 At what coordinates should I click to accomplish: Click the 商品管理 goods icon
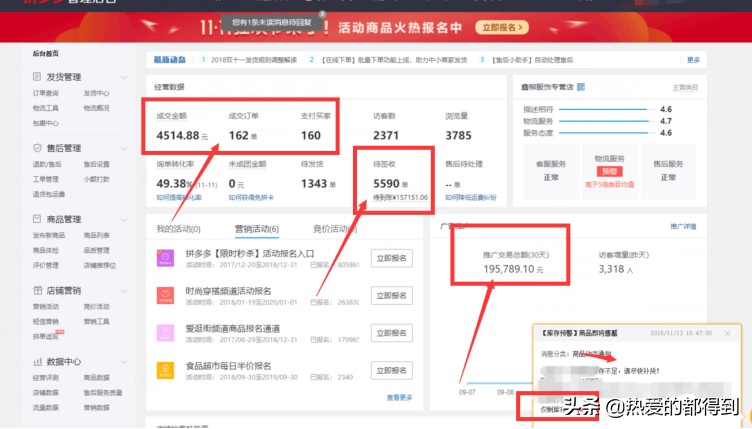(37, 219)
